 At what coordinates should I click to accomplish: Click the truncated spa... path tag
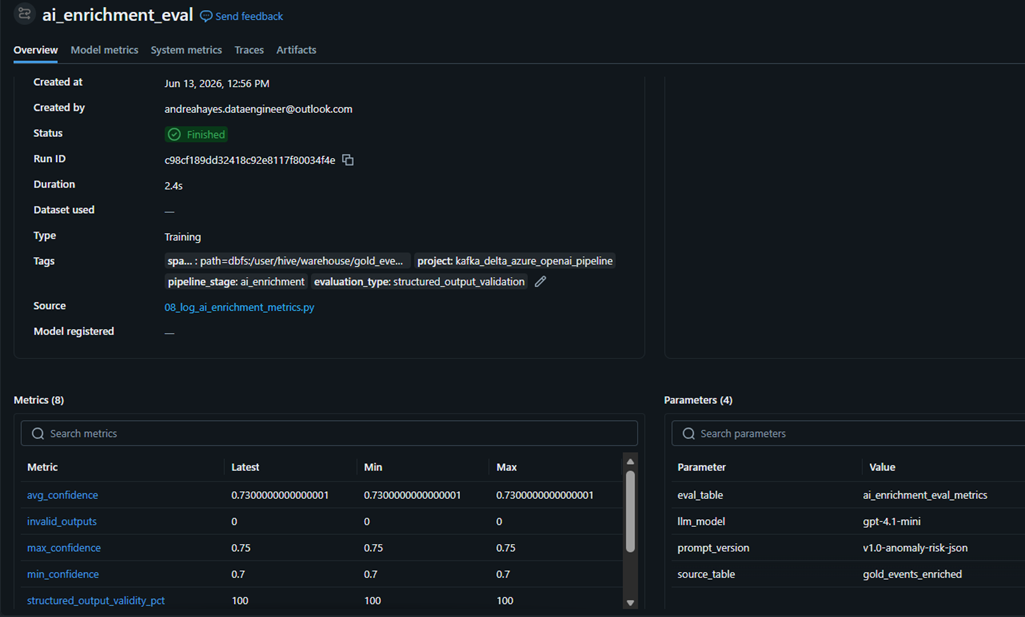point(287,261)
